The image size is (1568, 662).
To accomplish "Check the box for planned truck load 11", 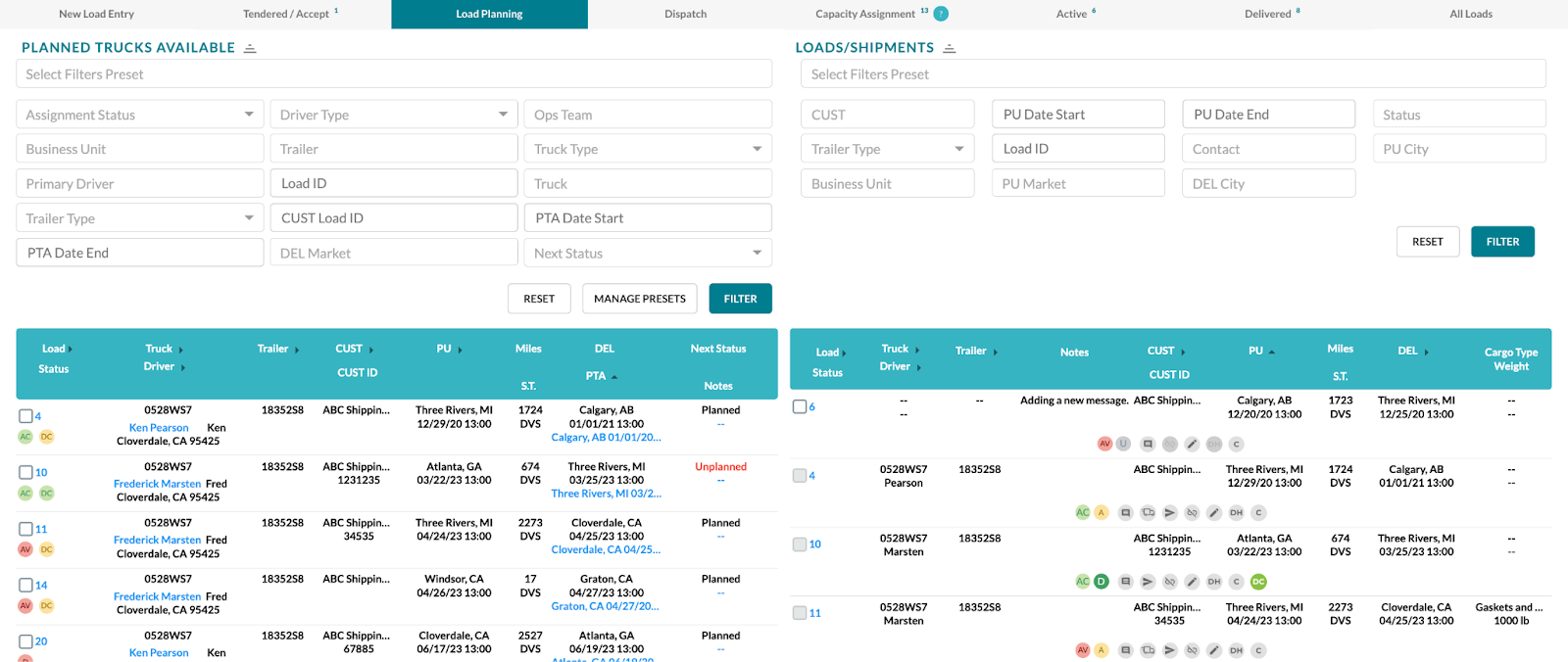I will (x=25, y=529).
